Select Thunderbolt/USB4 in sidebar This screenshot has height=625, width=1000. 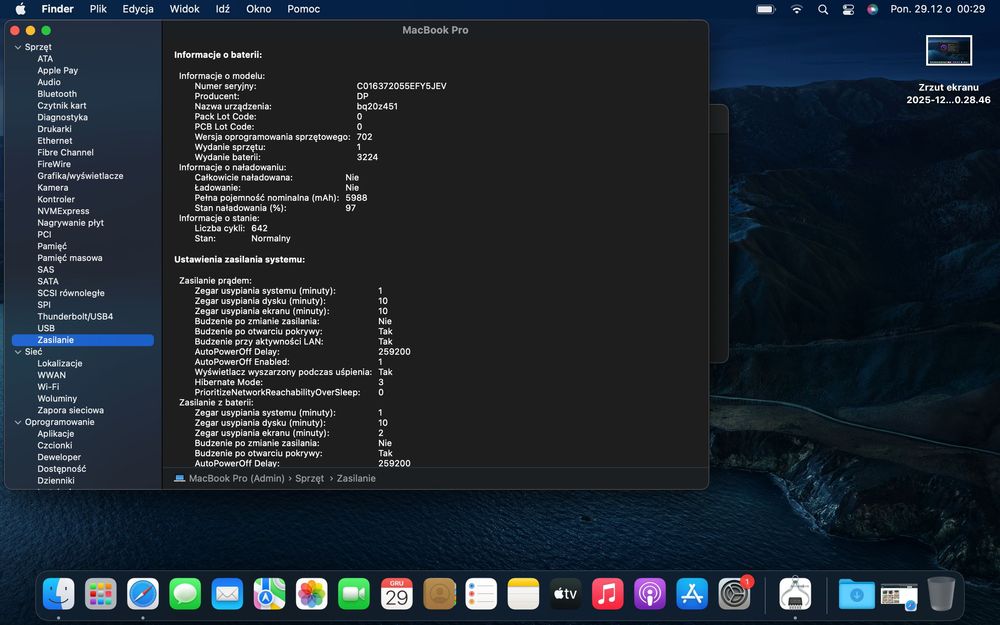click(75, 316)
